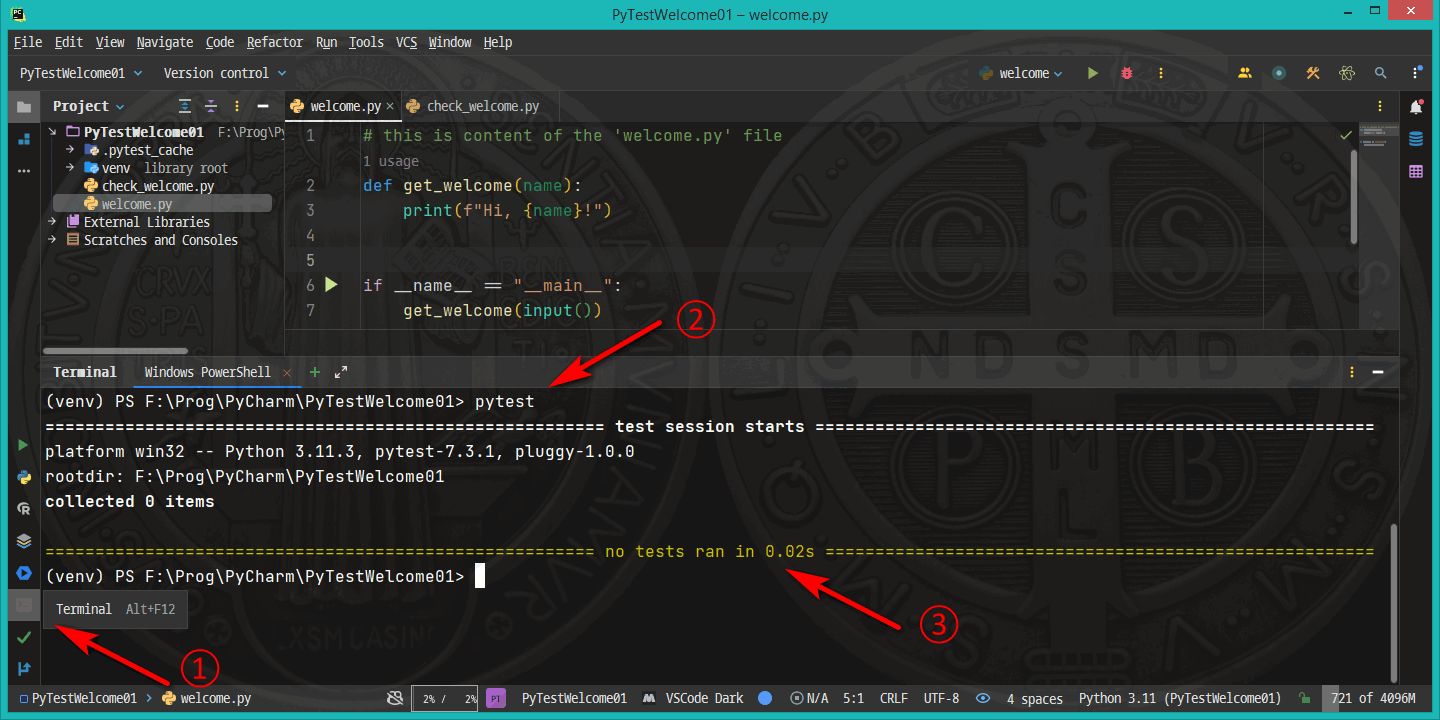
Task: Close the Windows PowerShell terminal tab
Action: click(x=288, y=372)
